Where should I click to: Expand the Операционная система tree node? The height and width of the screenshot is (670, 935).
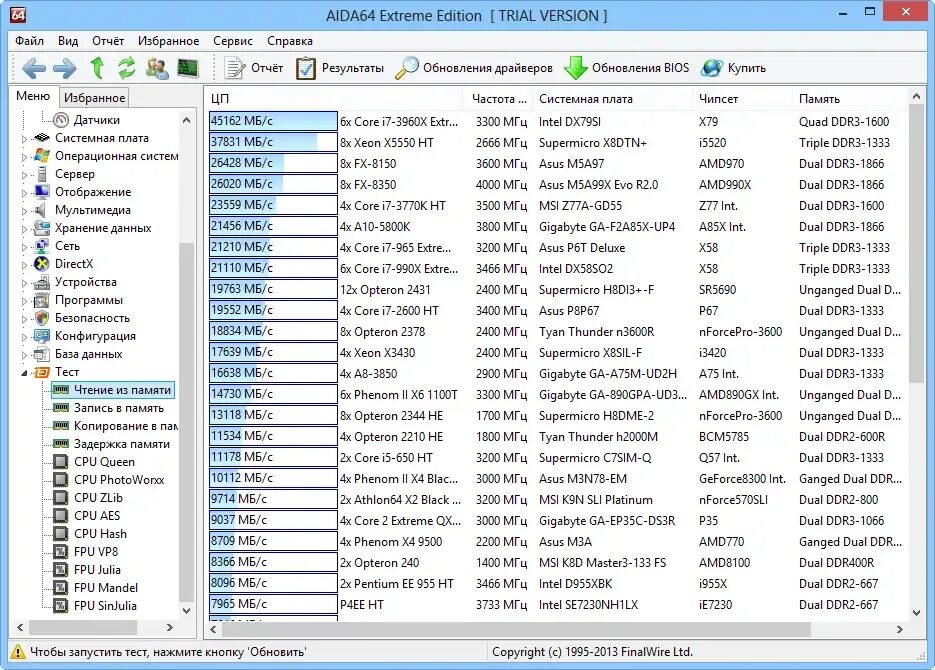pos(24,157)
